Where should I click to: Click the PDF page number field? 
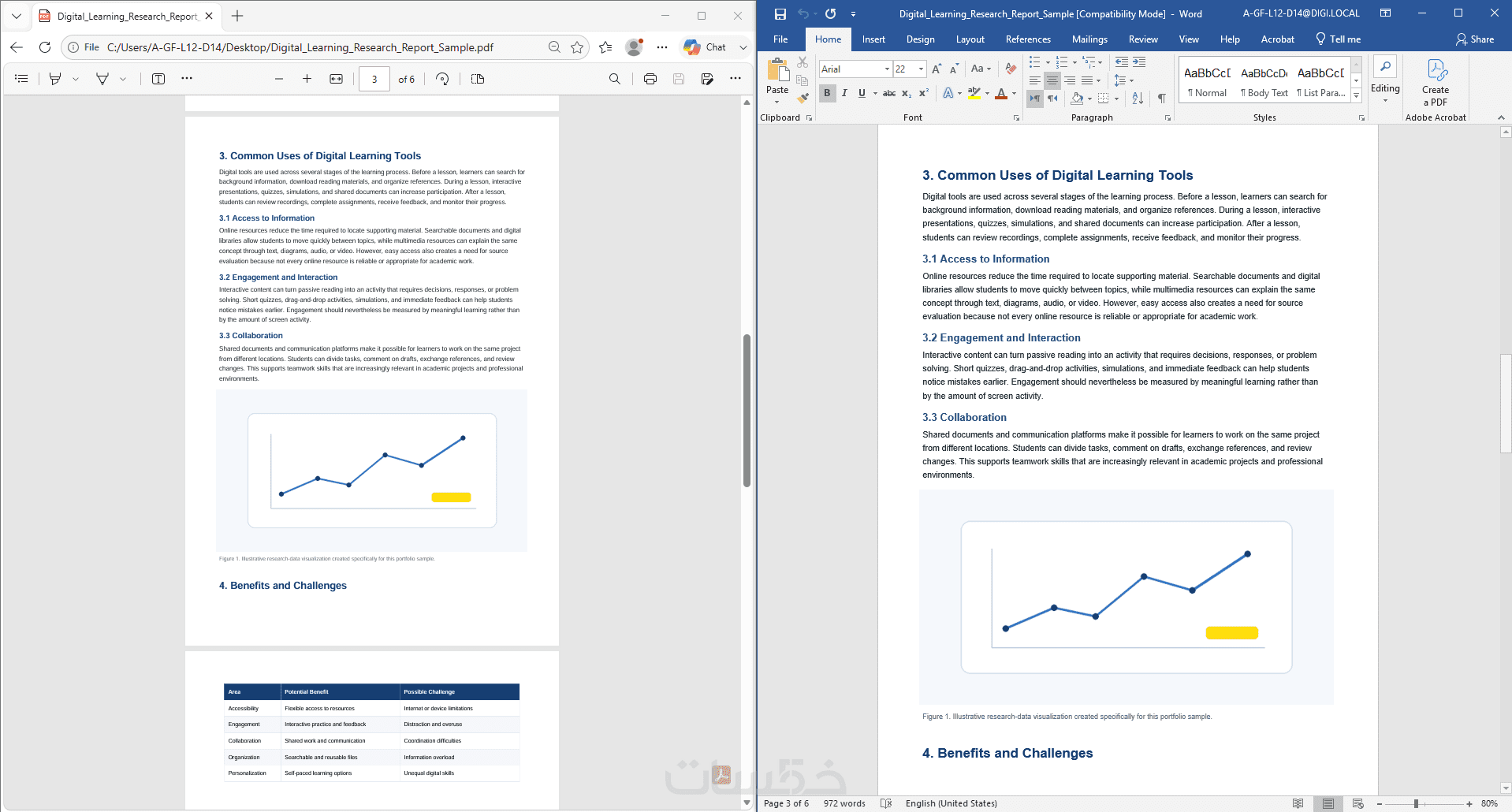click(374, 79)
